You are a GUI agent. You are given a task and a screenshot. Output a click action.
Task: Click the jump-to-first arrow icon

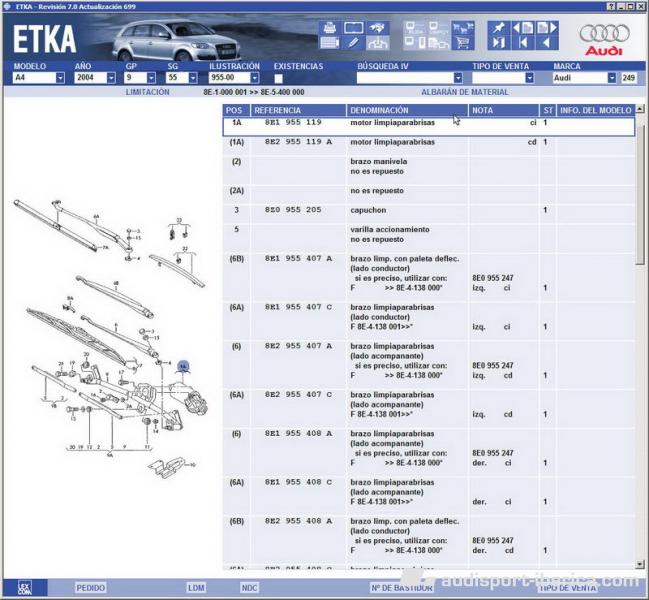coord(523,43)
